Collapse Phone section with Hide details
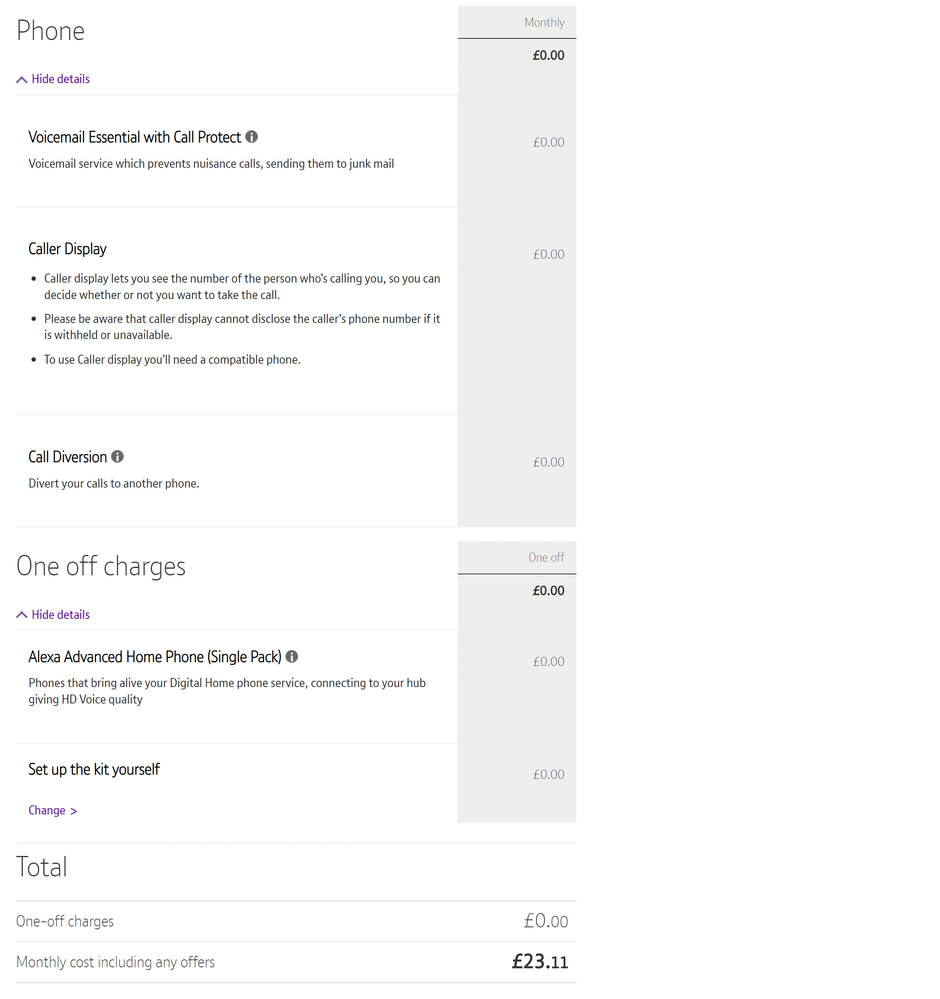 [x=60, y=79]
